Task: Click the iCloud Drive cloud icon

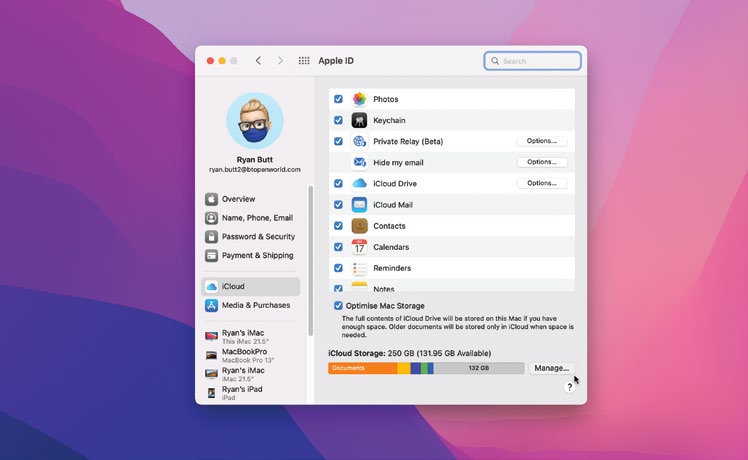Action: [359, 183]
